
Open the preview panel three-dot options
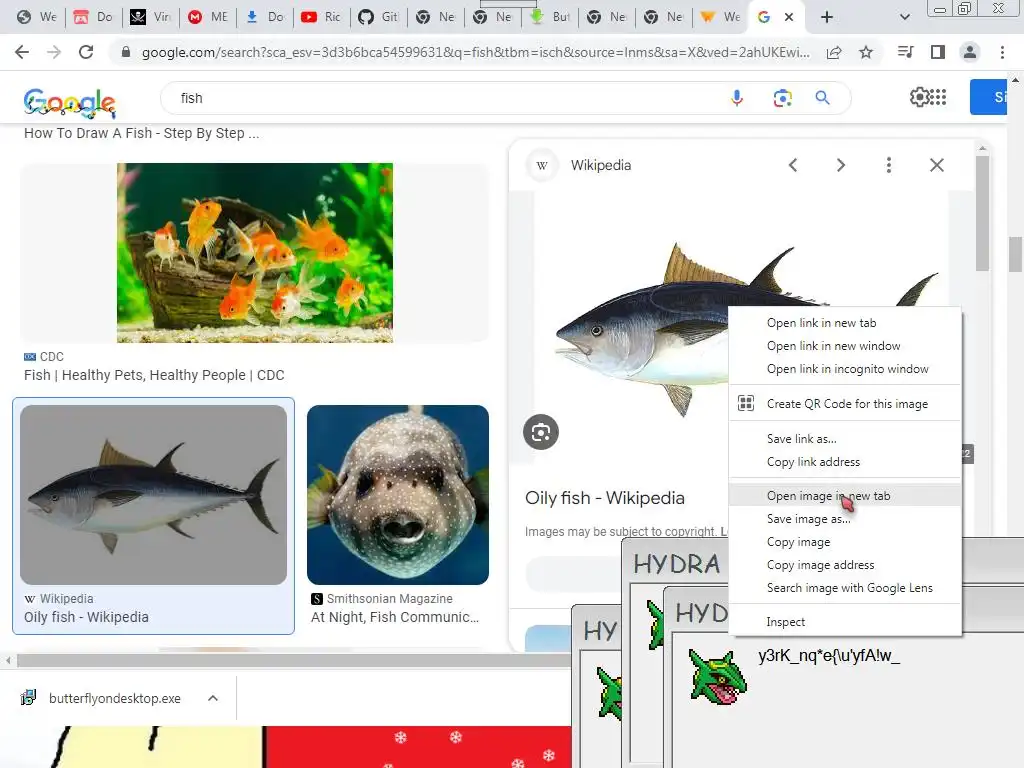(888, 165)
